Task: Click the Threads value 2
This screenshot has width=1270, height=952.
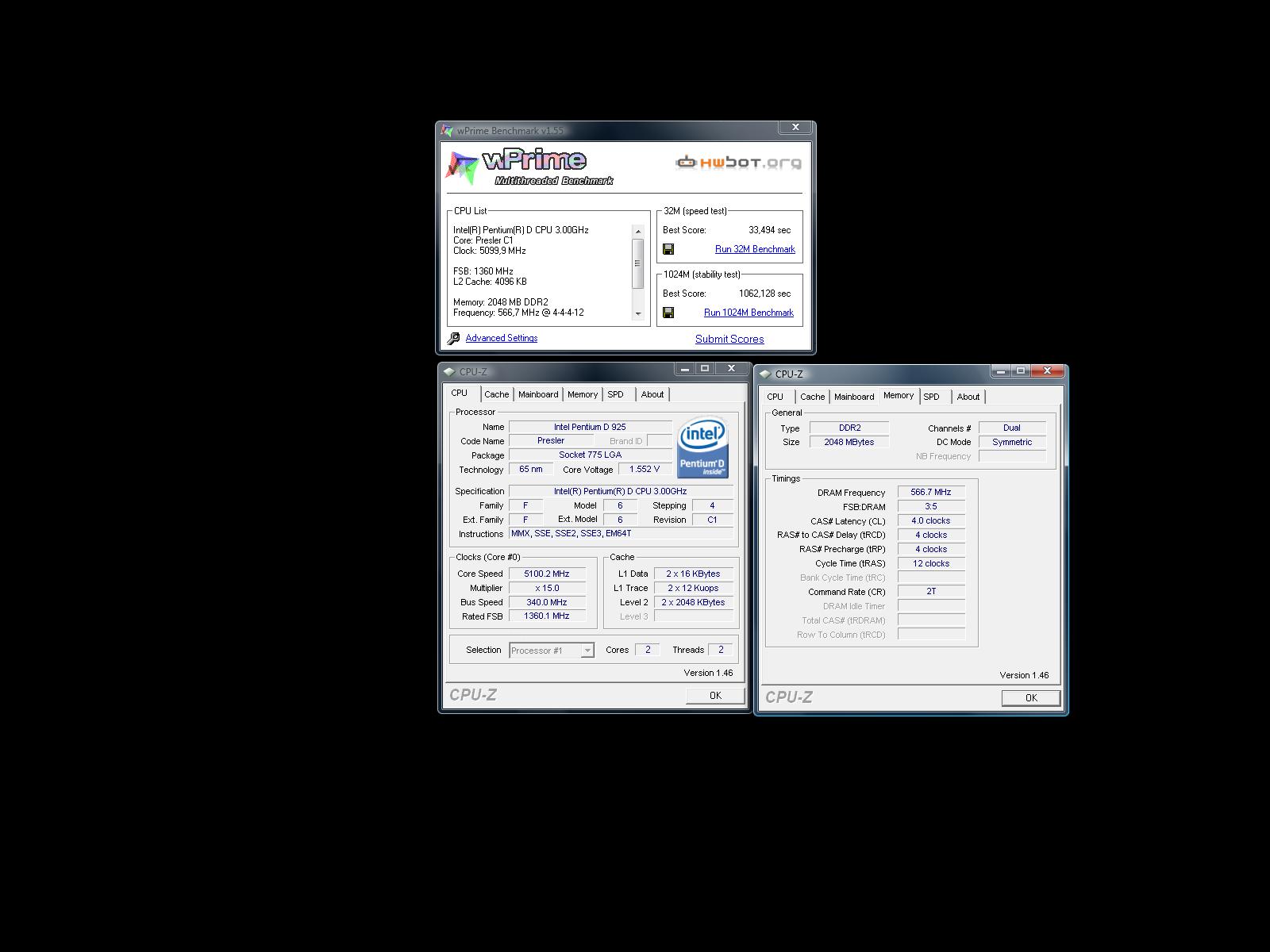Action: (721, 650)
